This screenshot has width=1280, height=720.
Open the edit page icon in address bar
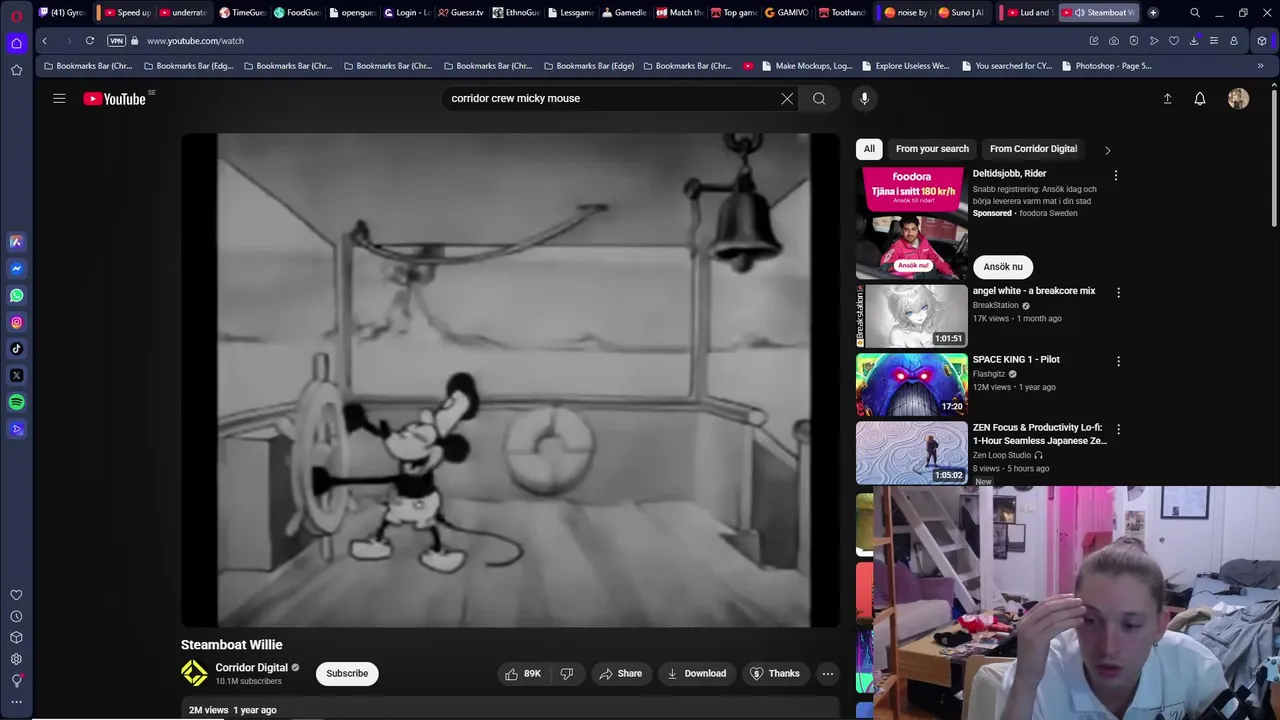pyautogui.click(x=1093, y=41)
